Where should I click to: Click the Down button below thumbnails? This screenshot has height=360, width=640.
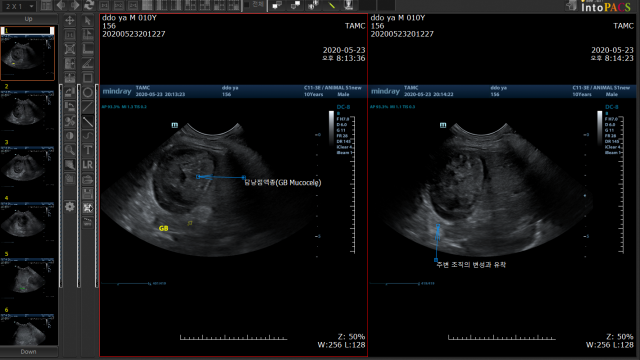28,351
